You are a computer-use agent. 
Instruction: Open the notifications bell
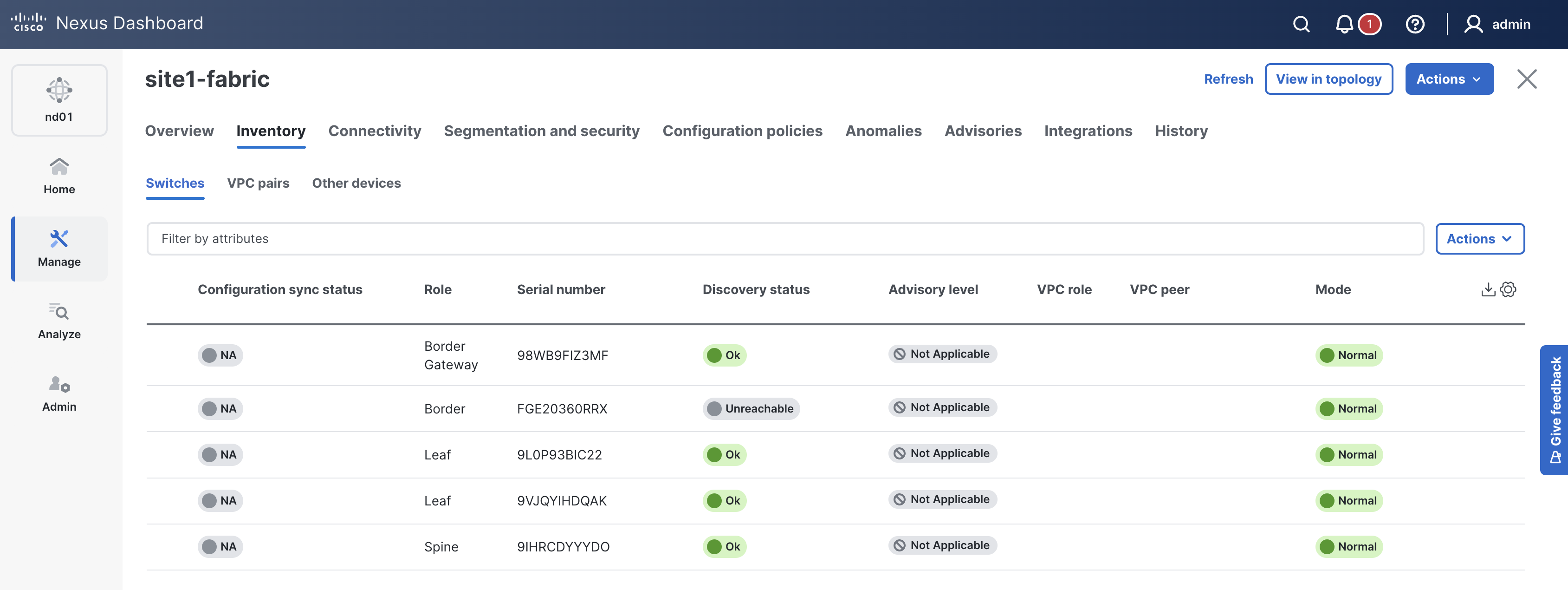point(1344,24)
